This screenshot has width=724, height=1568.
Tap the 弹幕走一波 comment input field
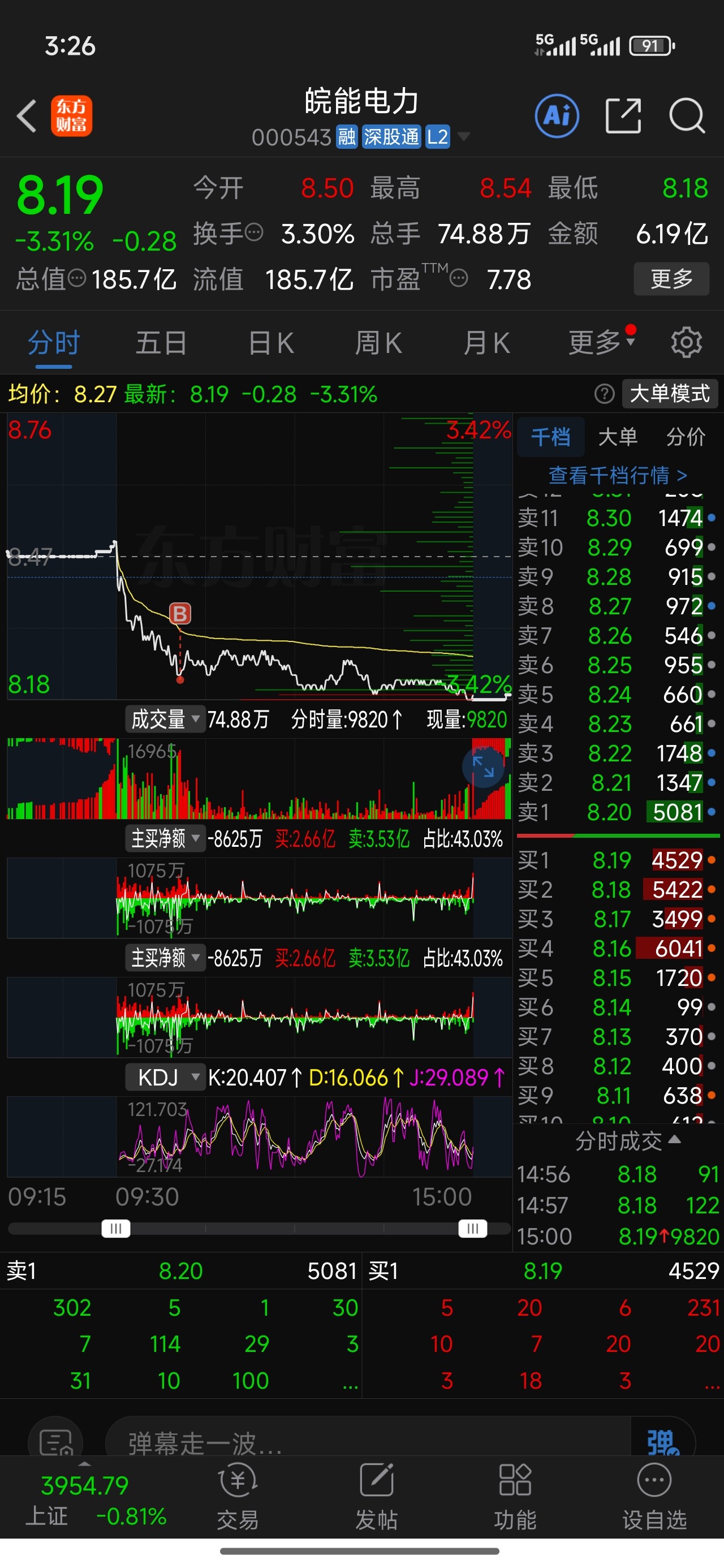tap(368, 1441)
